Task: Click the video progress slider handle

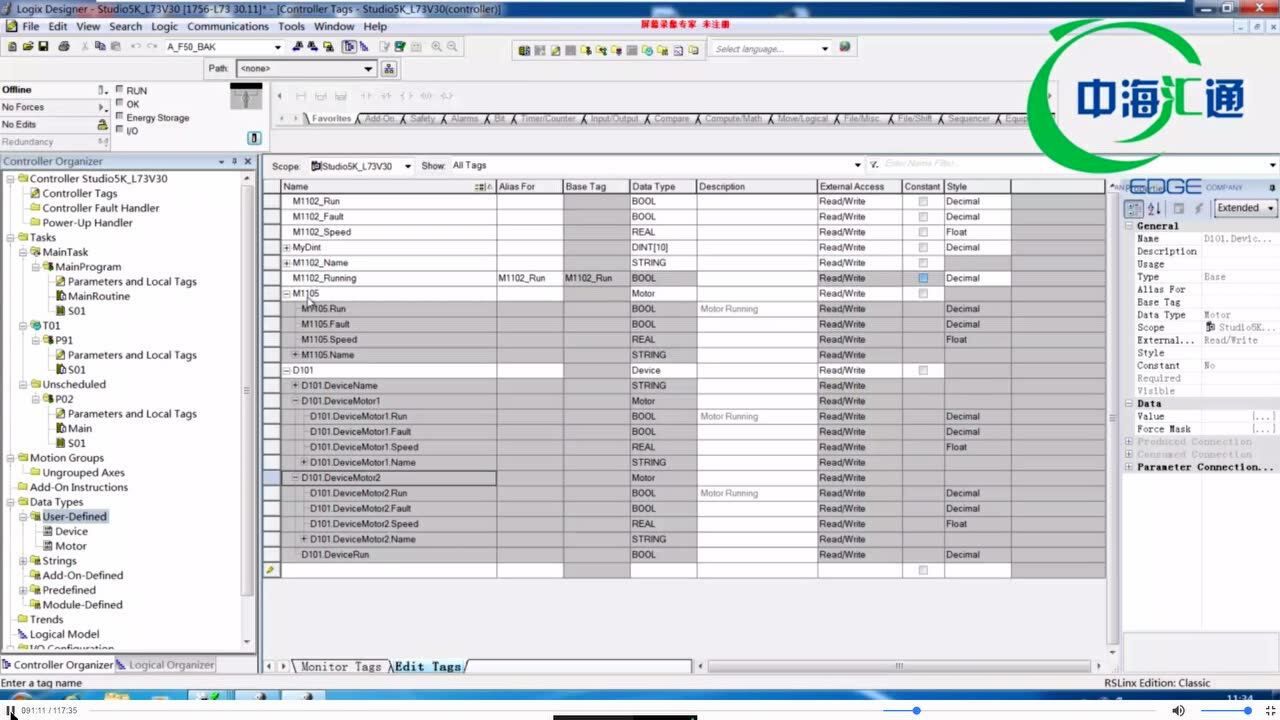Action: click(x=916, y=711)
